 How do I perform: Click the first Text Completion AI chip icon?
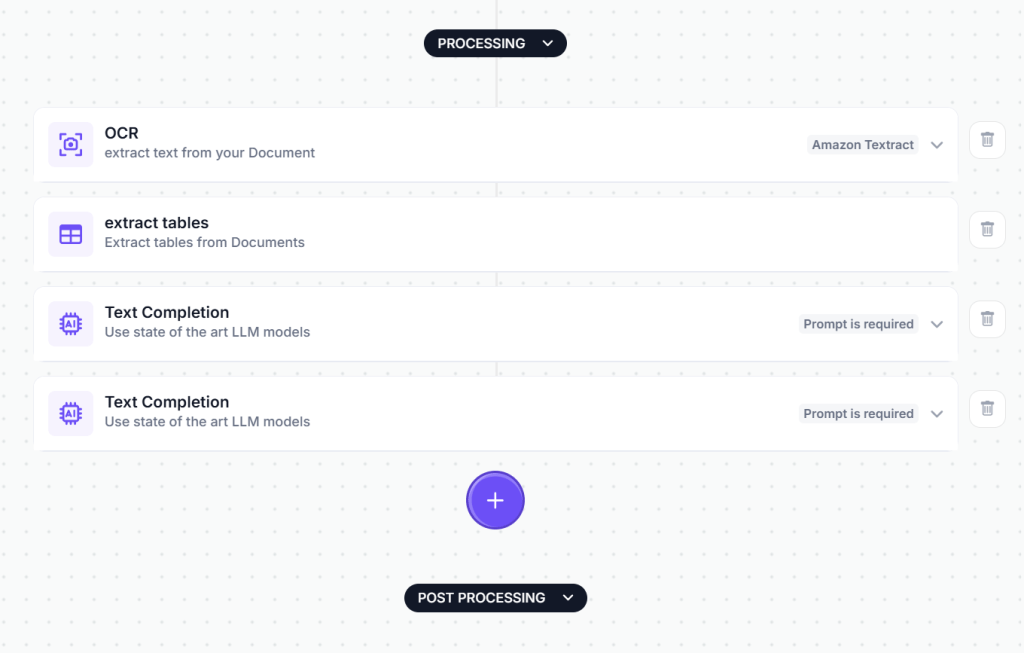click(70, 324)
